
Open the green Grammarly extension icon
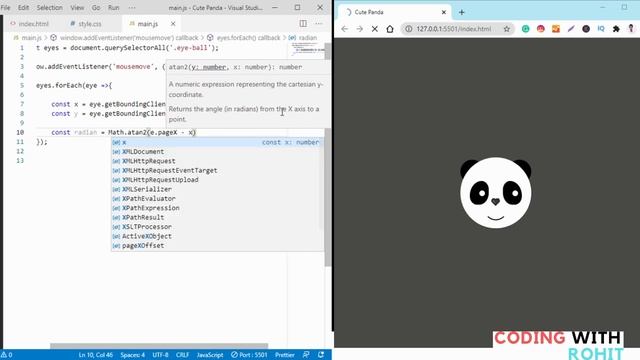tap(526, 29)
